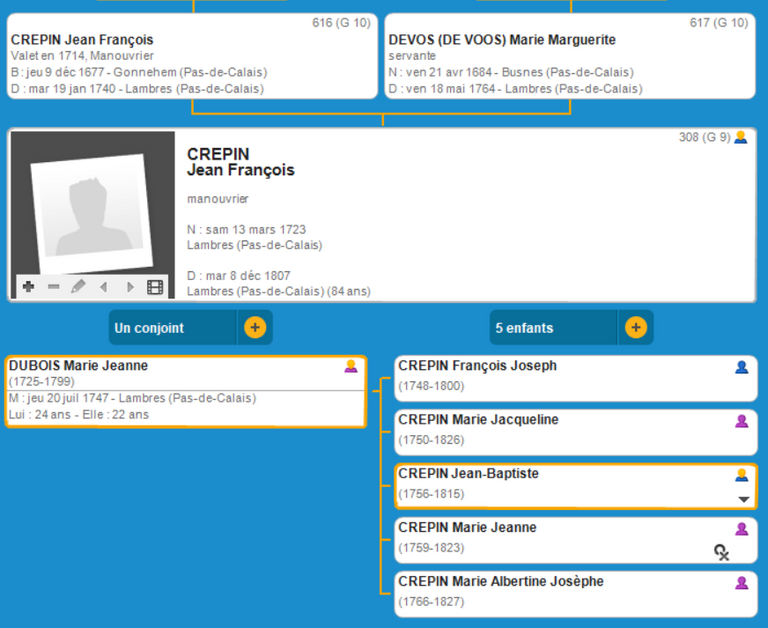This screenshot has height=628, width=768.
Task: Click person icon of main CREPIN Jean François
Action: [x=741, y=138]
